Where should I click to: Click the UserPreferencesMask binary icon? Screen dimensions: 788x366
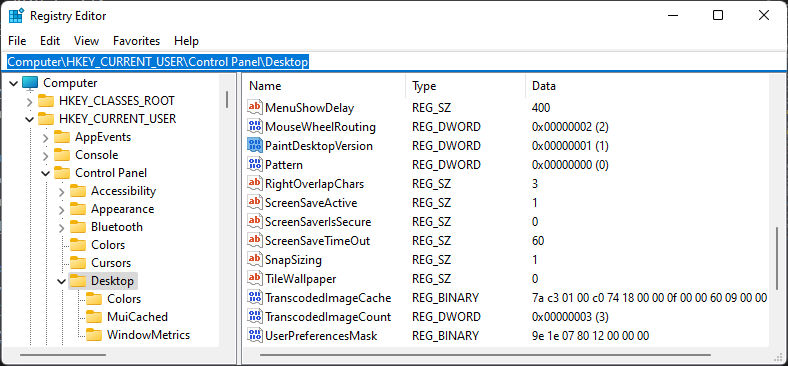[x=255, y=335]
